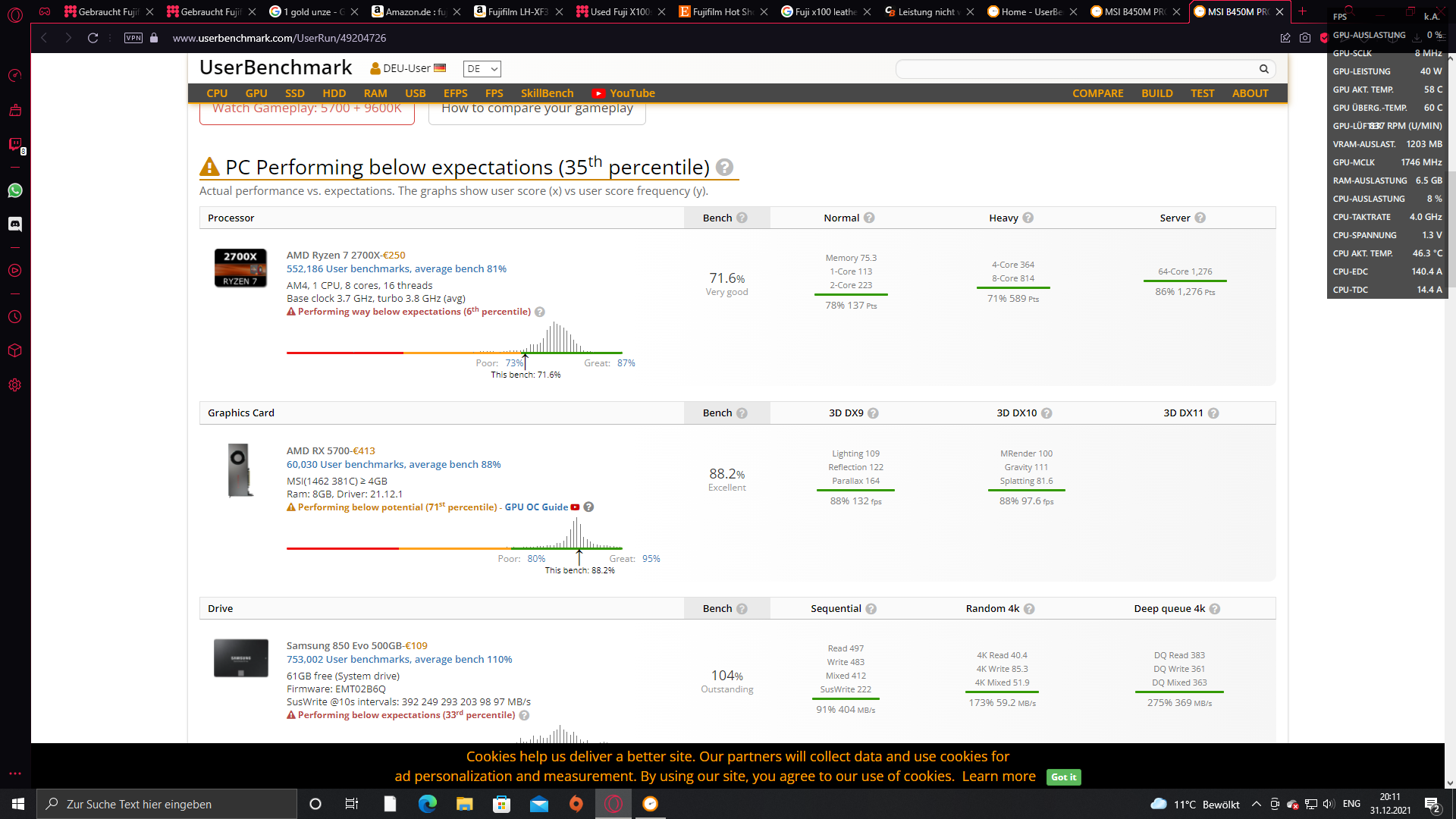The height and width of the screenshot is (819, 1456).
Task: Take a snapshot with the camera icon
Action: click(x=1305, y=38)
